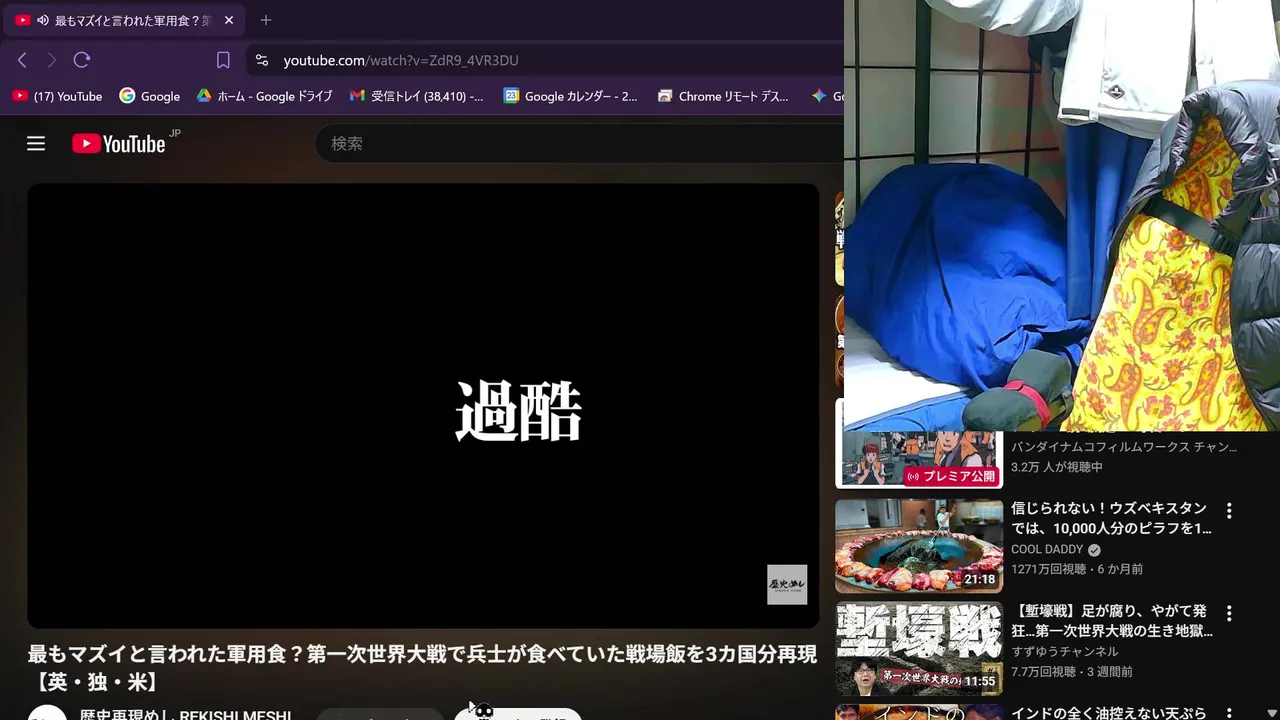The image size is (1280, 720).
Task: Click 1271万回視聴・6 か月前 text
Action: tap(1077, 569)
